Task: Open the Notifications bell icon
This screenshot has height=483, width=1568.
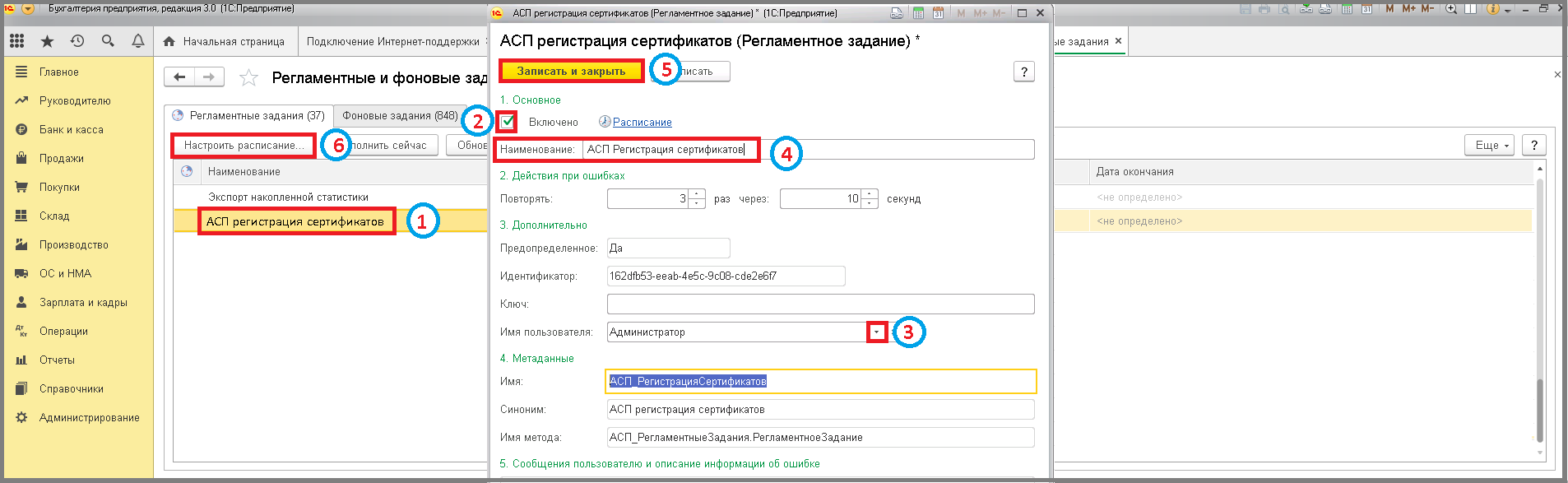Action: pos(138,41)
